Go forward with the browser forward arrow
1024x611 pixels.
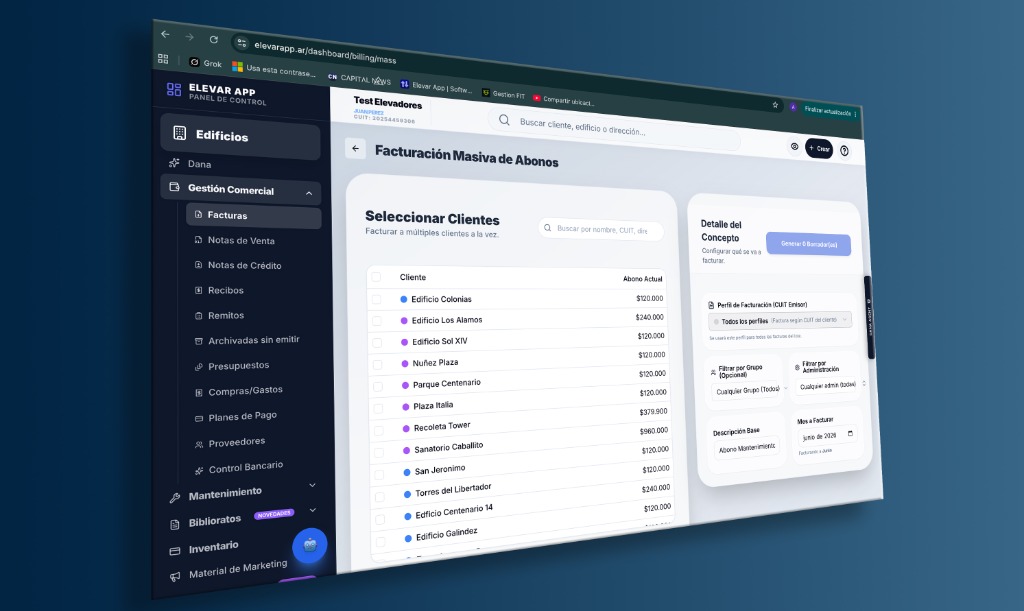[x=189, y=37]
